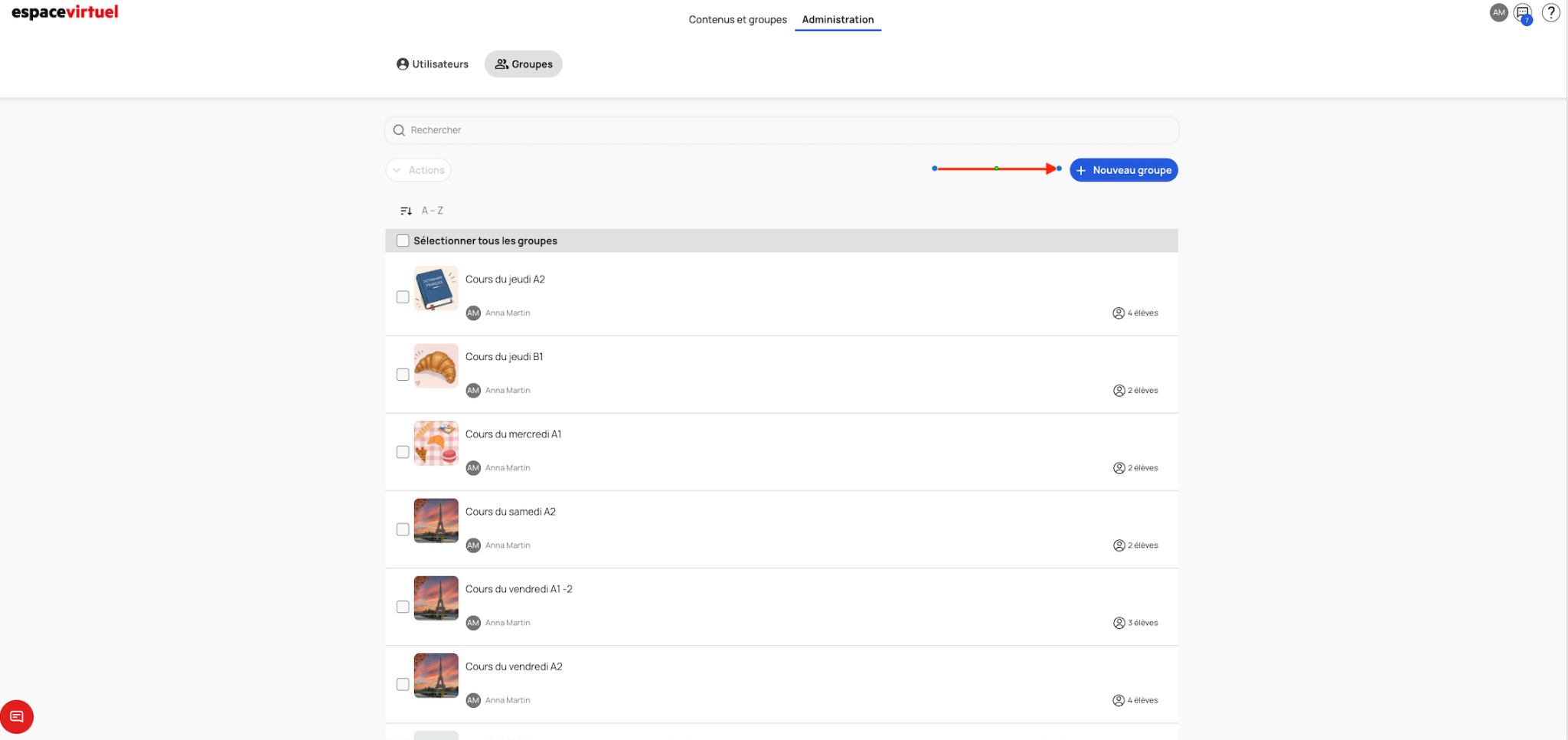Open the red chat support bubble
This screenshot has width=1568, height=740.
pyautogui.click(x=17, y=717)
